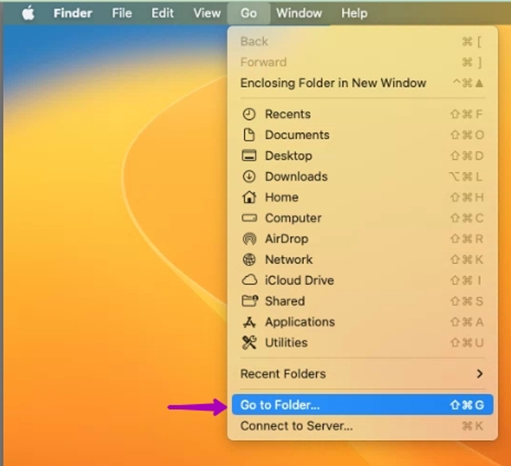Open the View menu in menu bar
This screenshot has width=511, height=466.
click(207, 13)
